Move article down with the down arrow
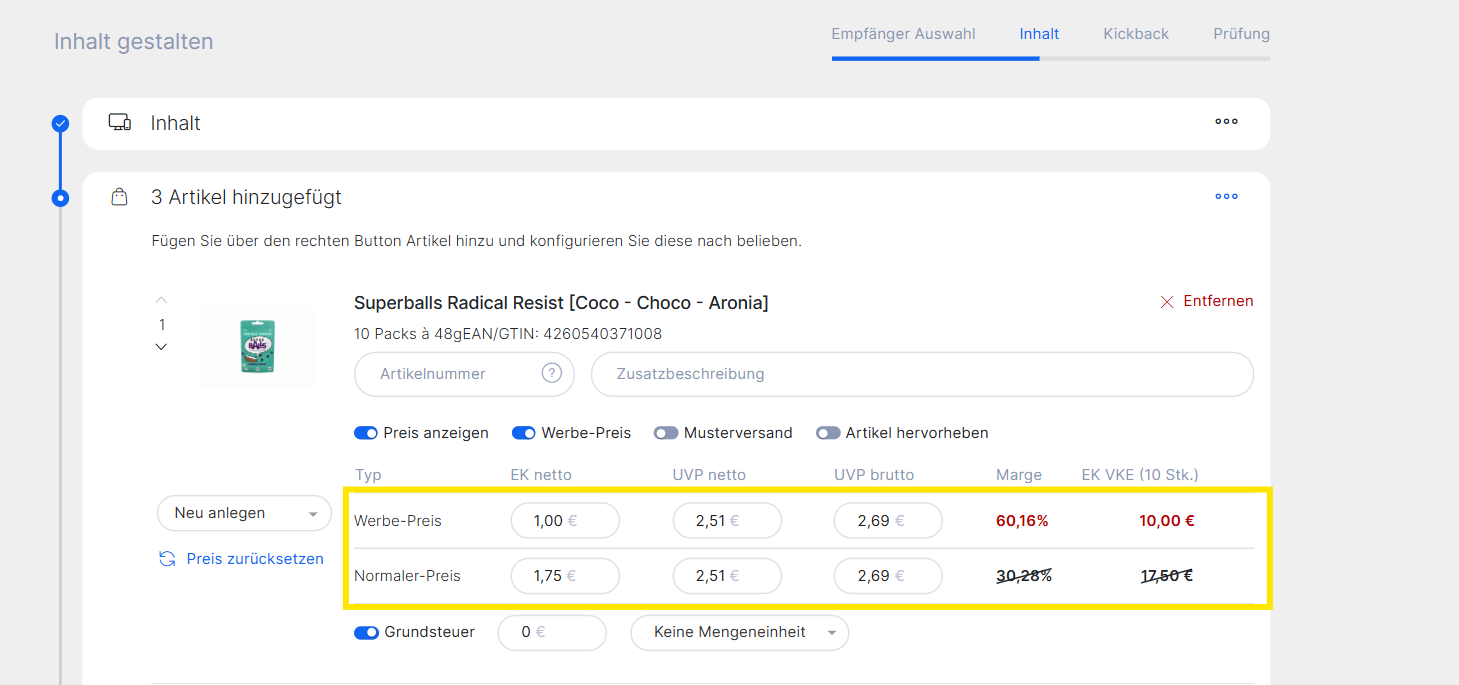 click(162, 347)
